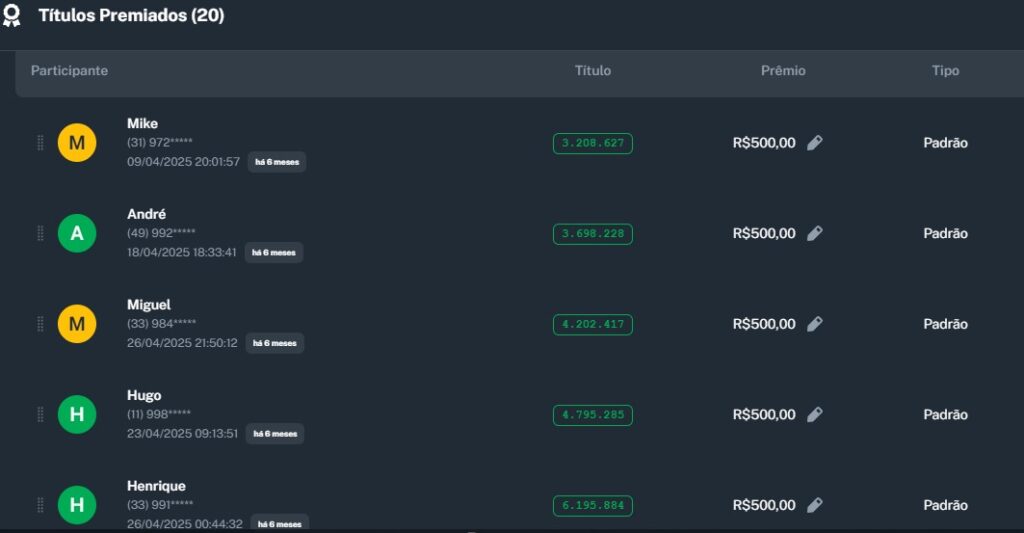Image resolution: width=1024 pixels, height=533 pixels.
Task: Open the title badge 6.195.884
Action: tap(593, 505)
